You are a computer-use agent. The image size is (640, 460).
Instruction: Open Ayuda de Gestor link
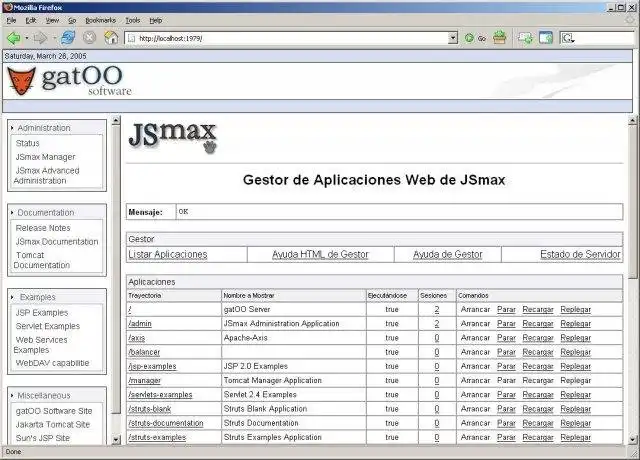[447, 254]
